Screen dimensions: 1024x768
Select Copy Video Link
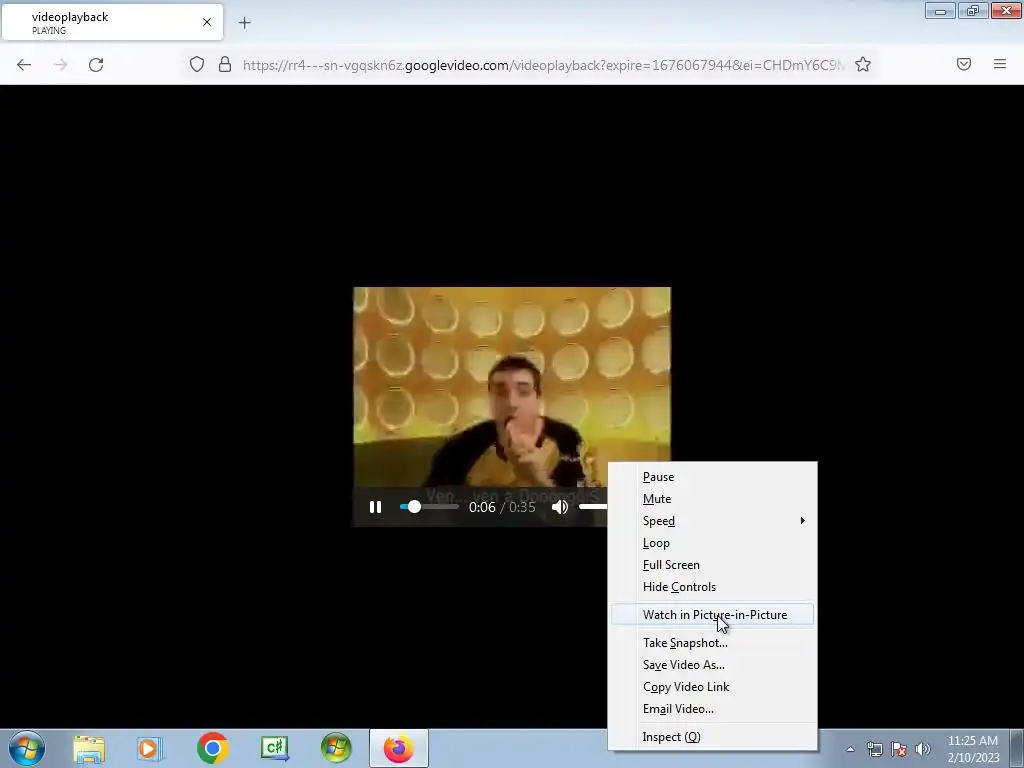[713, 687]
